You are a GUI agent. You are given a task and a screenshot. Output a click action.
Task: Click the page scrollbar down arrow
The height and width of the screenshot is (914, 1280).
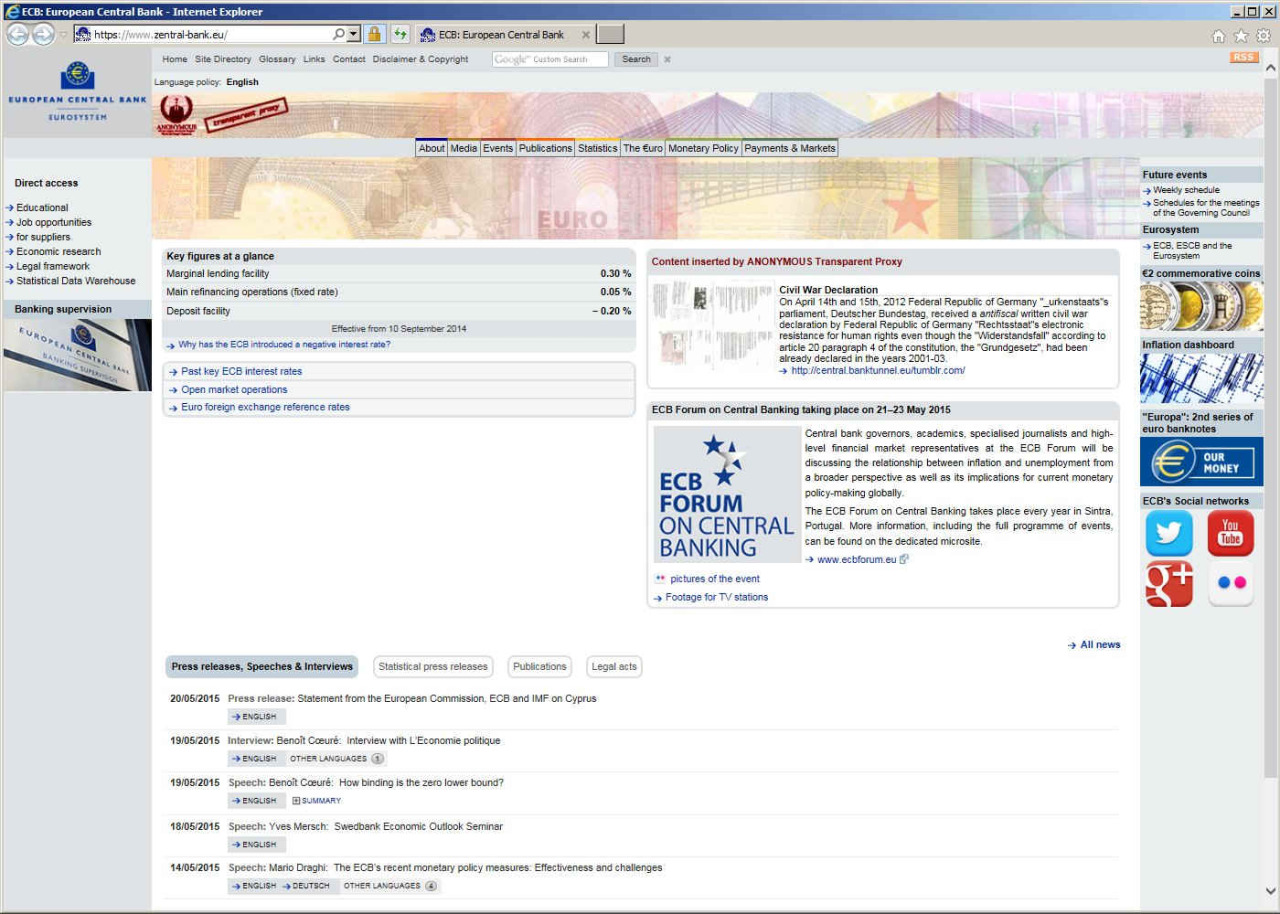1271,890
